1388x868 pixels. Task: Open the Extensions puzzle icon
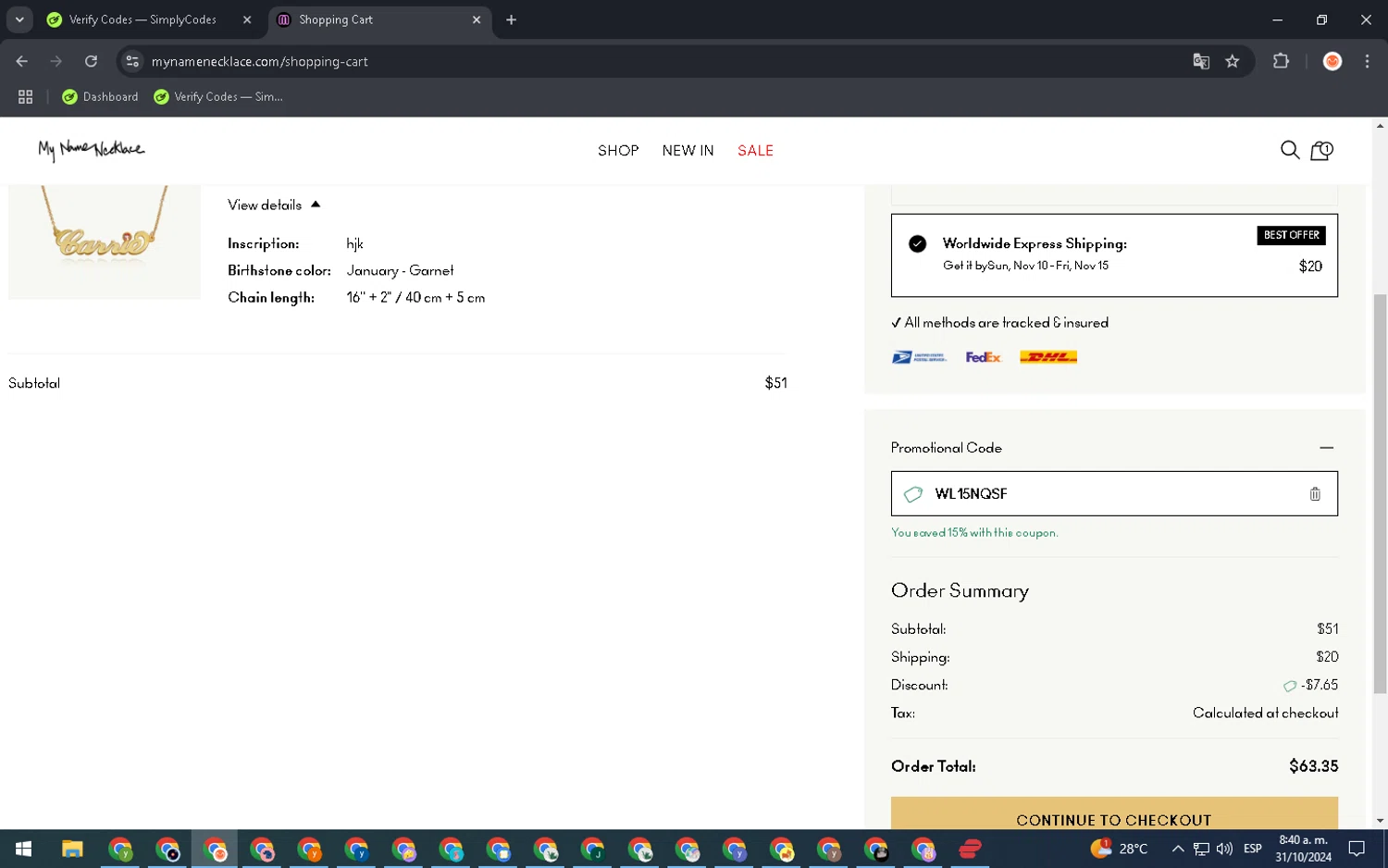pyautogui.click(x=1281, y=61)
